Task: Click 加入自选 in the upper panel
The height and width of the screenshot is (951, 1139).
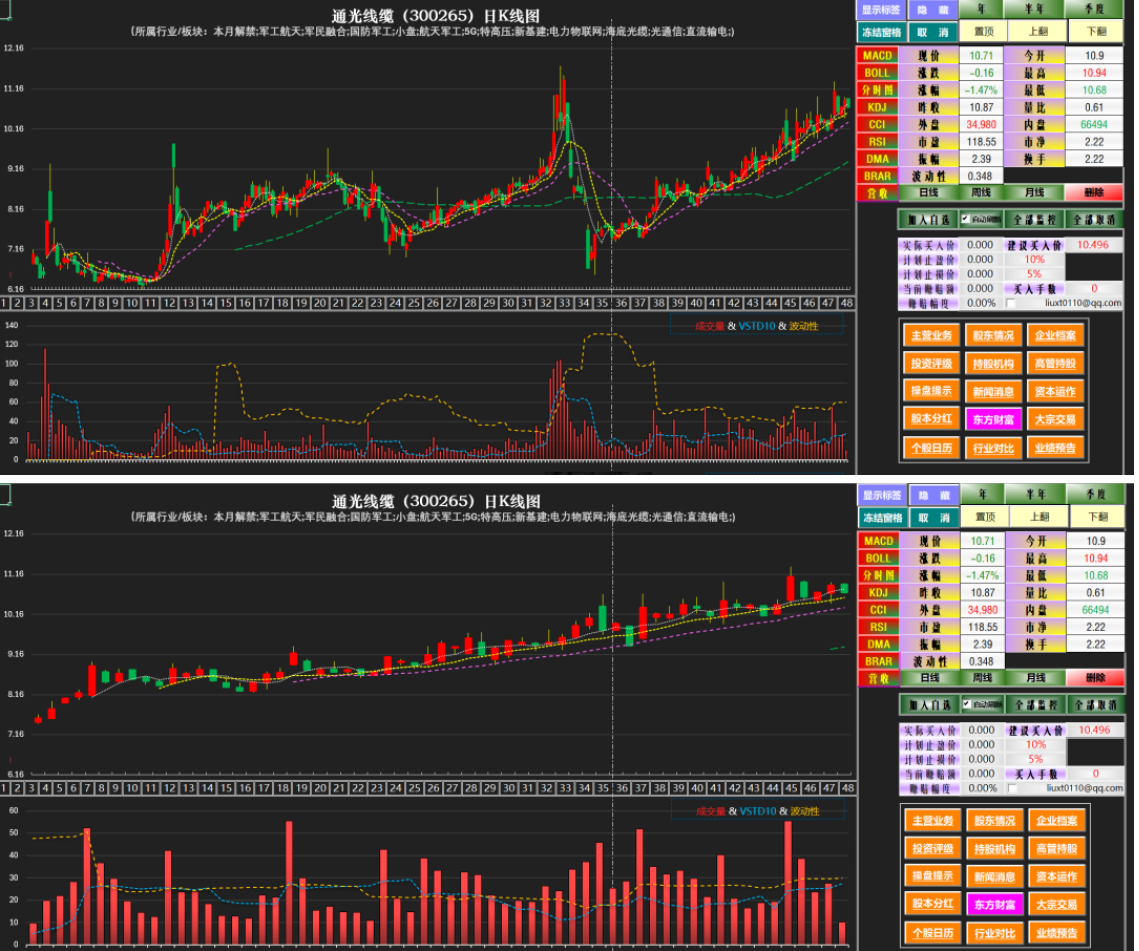Action: pyautogui.click(x=928, y=219)
